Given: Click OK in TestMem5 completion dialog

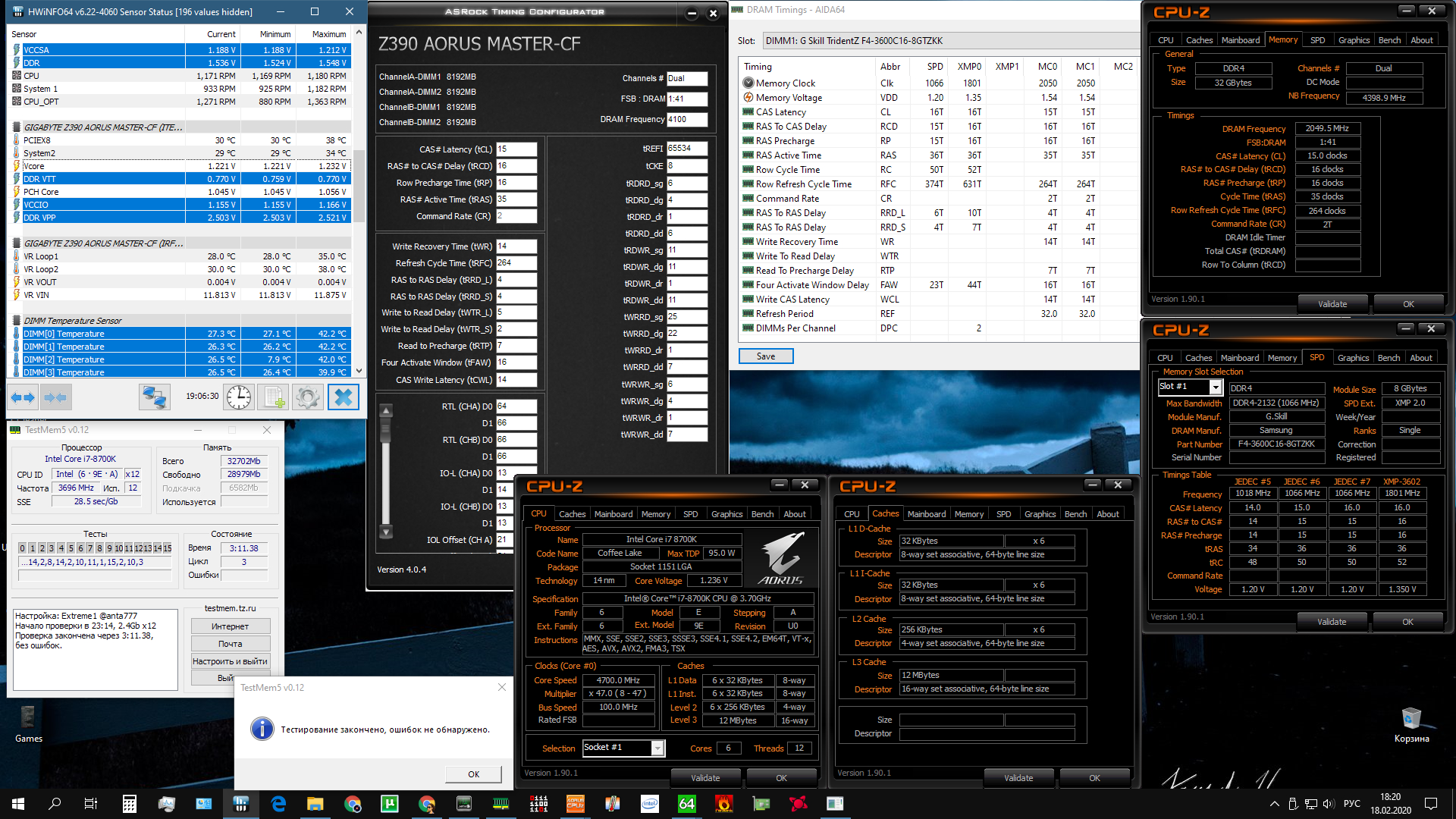Looking at the screenshot, I should (x=473, y=774).
